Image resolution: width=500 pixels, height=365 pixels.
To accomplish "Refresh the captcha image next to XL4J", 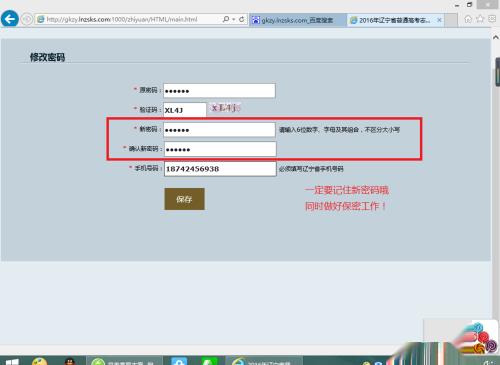I will coord(225,108).
